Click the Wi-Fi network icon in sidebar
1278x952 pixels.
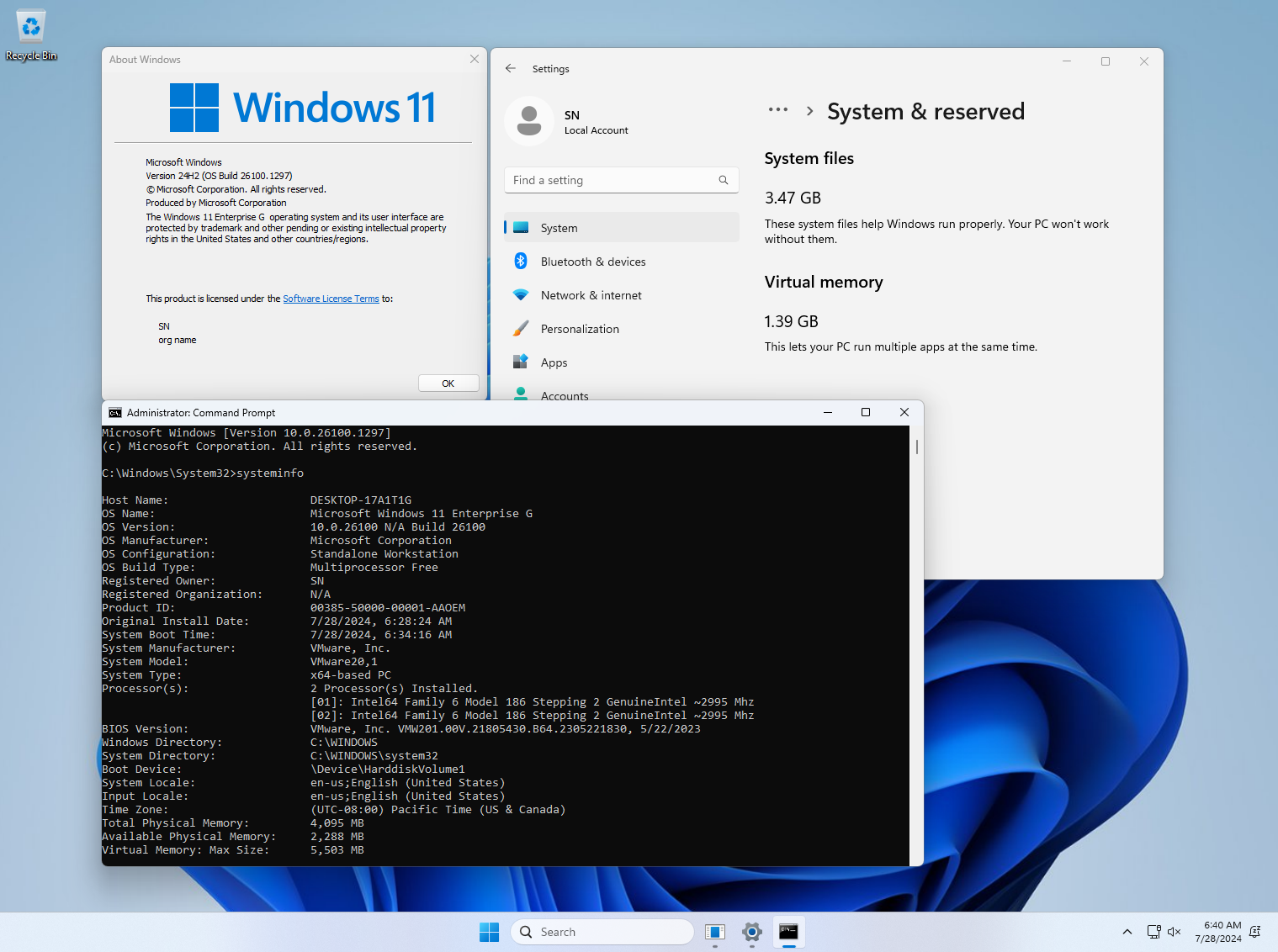(x=521, y=295)
